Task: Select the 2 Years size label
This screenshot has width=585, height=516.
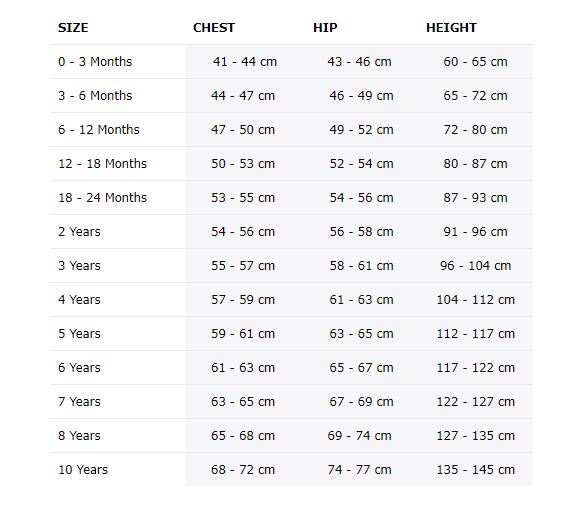Action: pyautogui.click(x=79, y=232)
